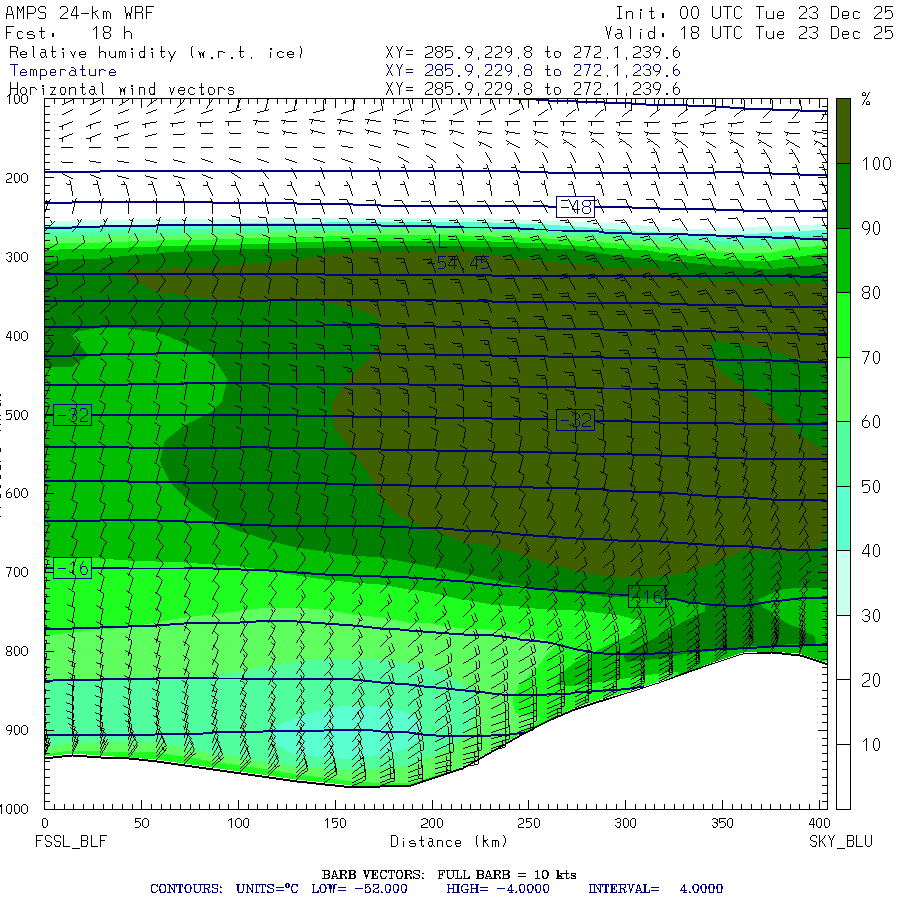900x900 pixels.
Task: Click the colorbar segment between 40 and 50
Action: tap(843, 518)
